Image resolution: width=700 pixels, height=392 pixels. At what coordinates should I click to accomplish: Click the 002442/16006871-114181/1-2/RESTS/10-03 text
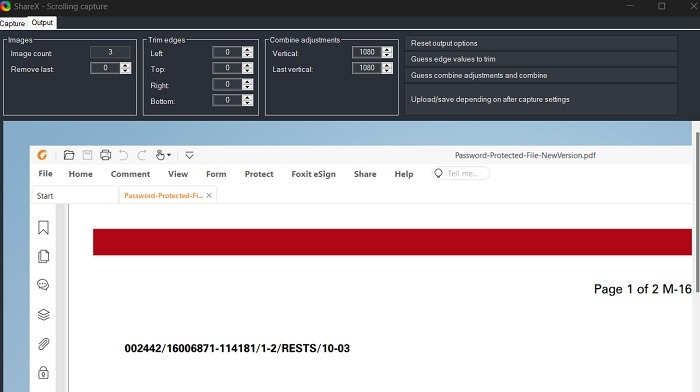(237, 348)
